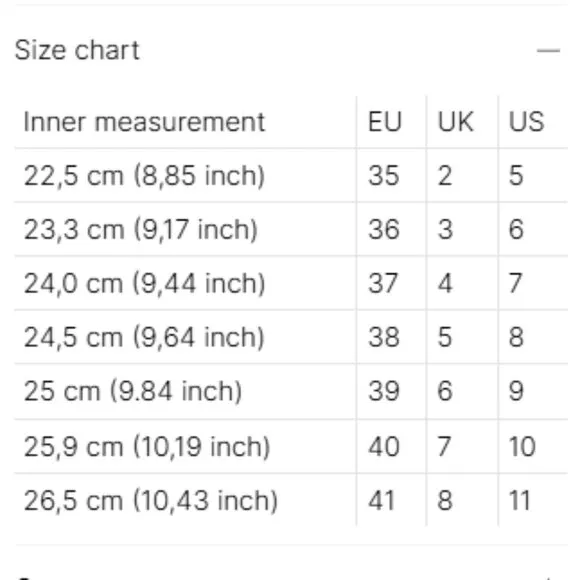This screenshot has width=580, height=580.
Task: Click the Inner measurement column header
Action: point(144,121)
